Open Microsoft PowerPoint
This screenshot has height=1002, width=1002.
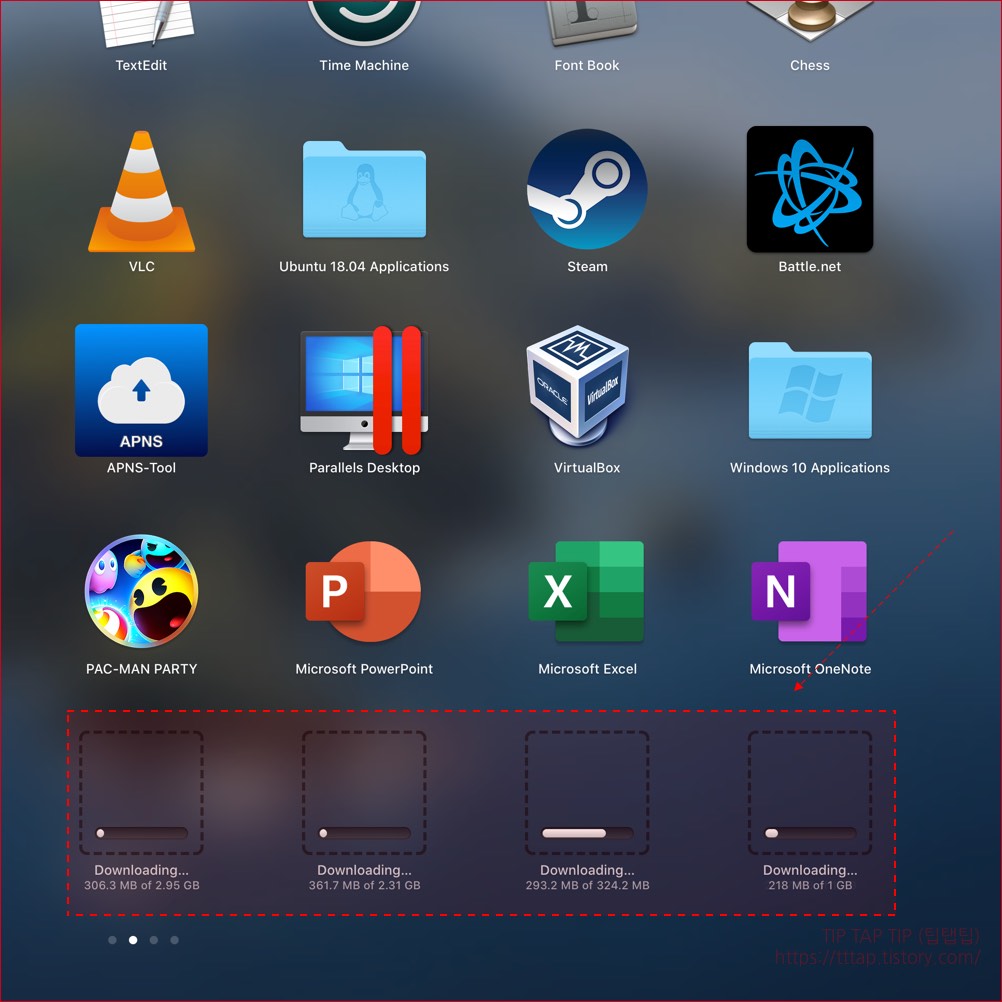tap(363, 592)
